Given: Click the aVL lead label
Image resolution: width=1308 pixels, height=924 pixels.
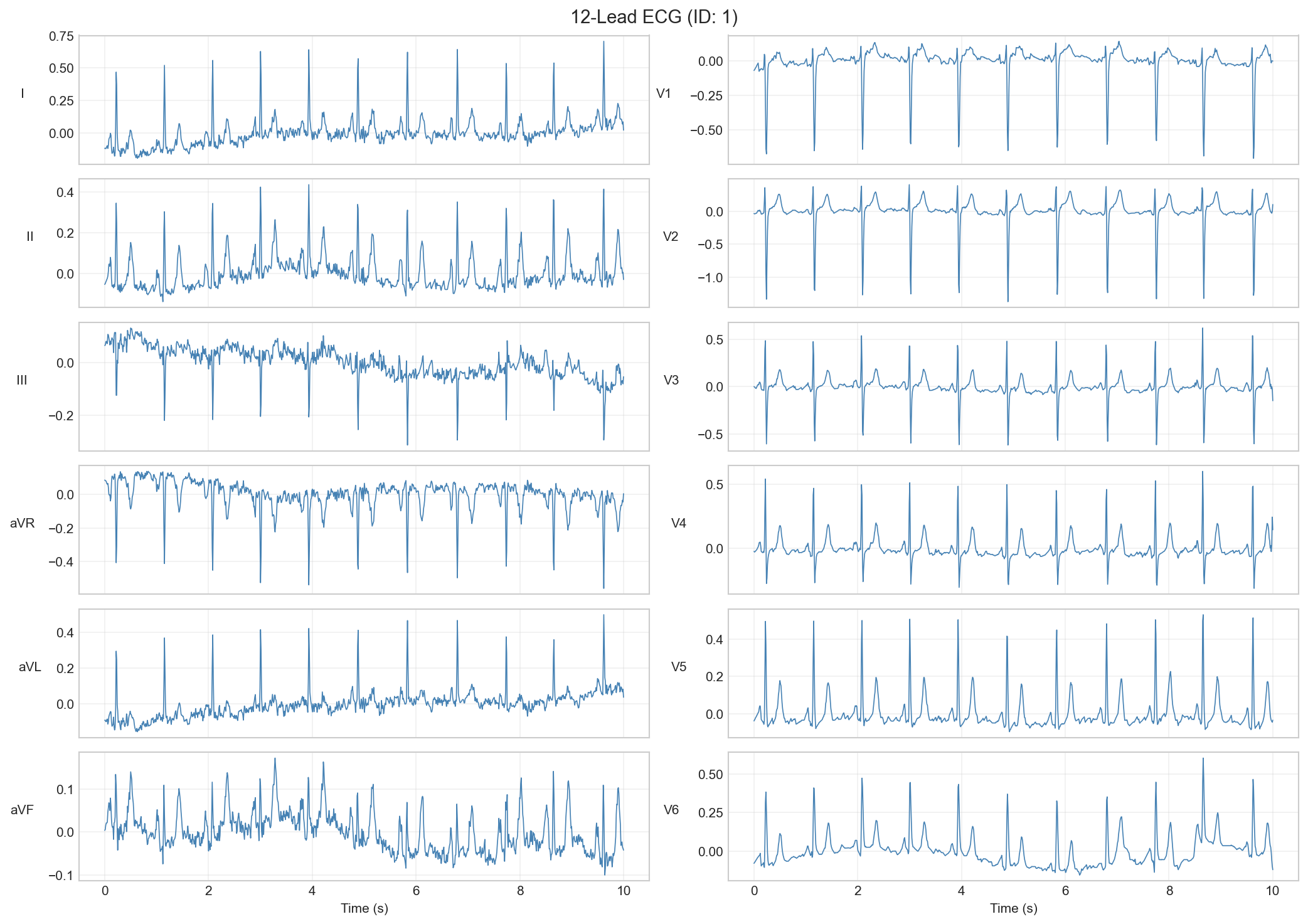Looking at the screenshot, I should coord(29,667).
